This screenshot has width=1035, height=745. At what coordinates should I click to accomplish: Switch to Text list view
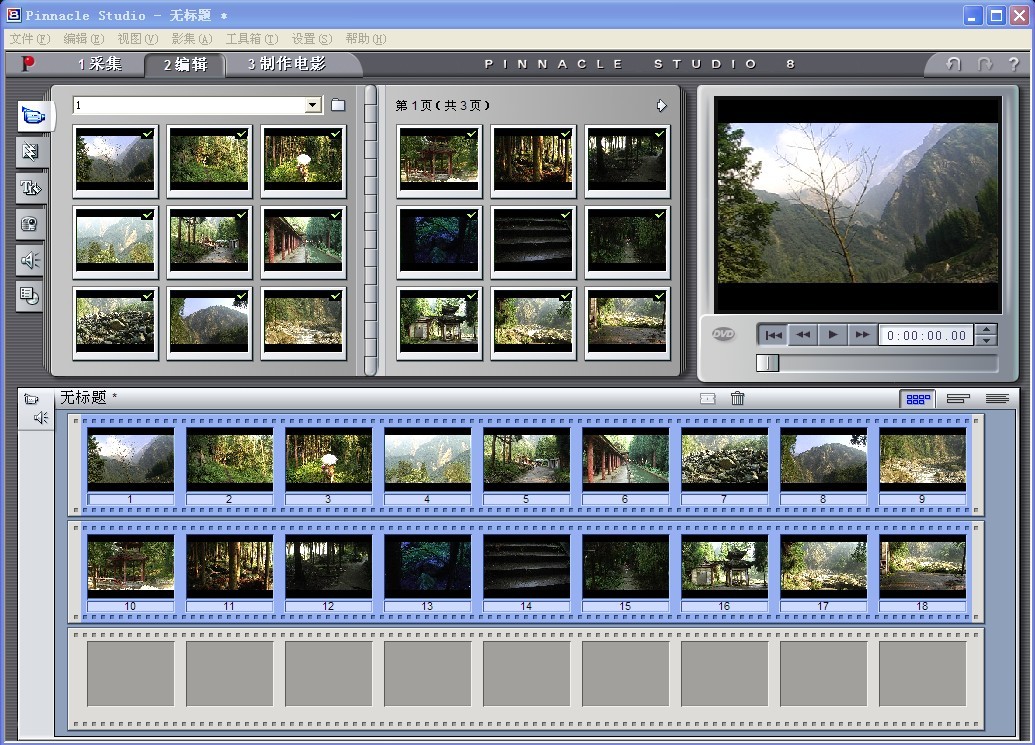996,398
